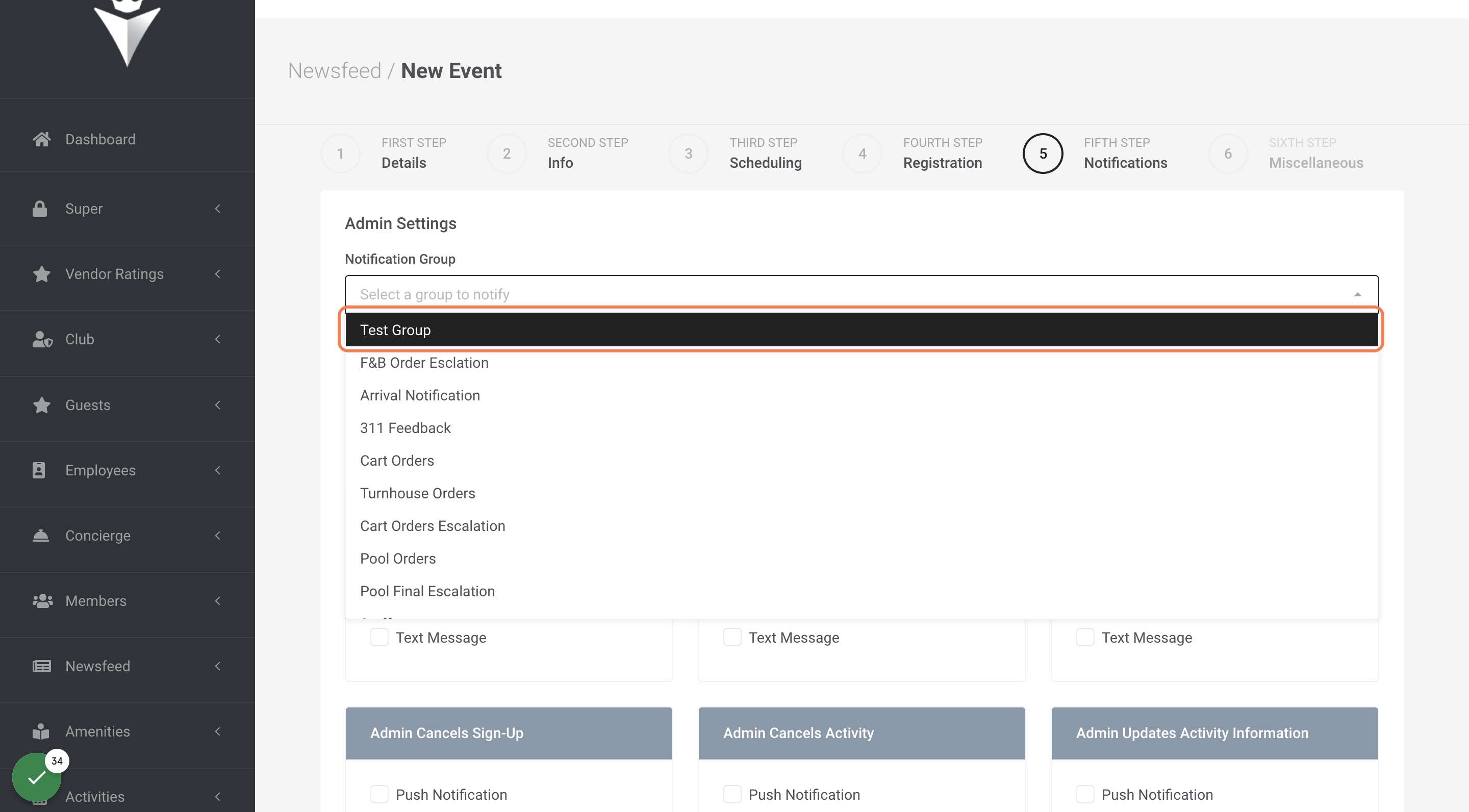
Task: Expand the Super menu chevron
Action: tap(217, 209)
